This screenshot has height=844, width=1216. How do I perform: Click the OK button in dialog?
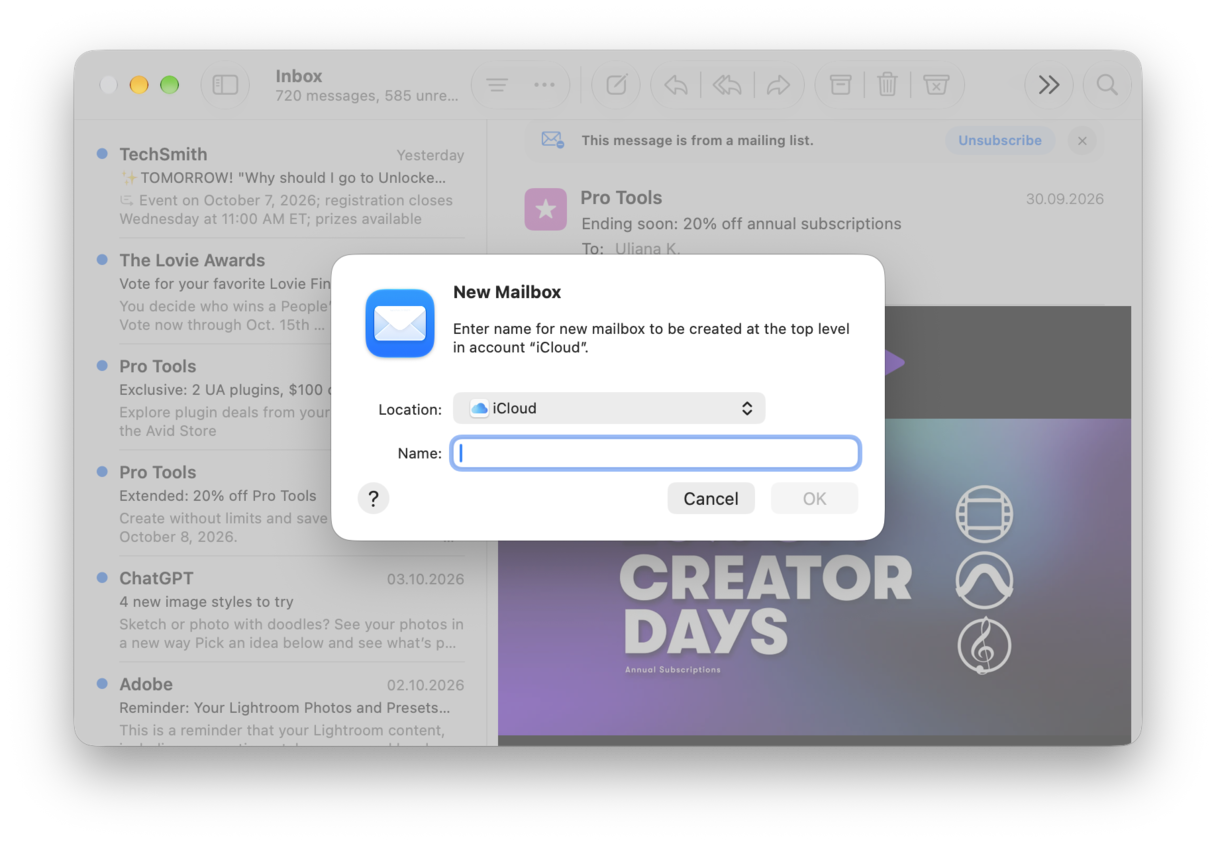tap(814, 498)
